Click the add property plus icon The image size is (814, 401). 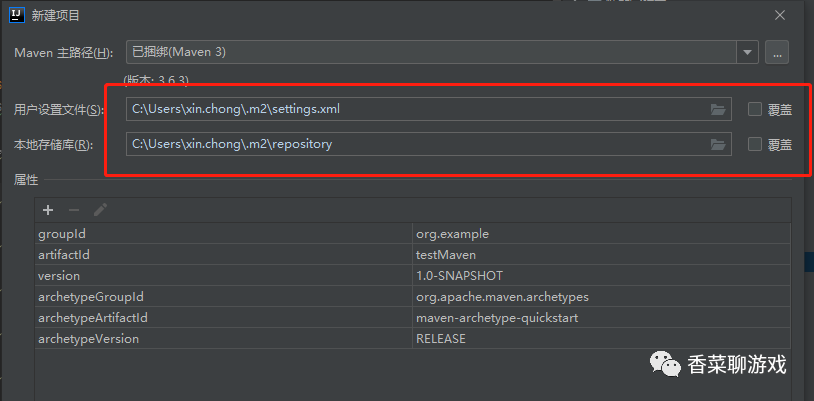48,210
